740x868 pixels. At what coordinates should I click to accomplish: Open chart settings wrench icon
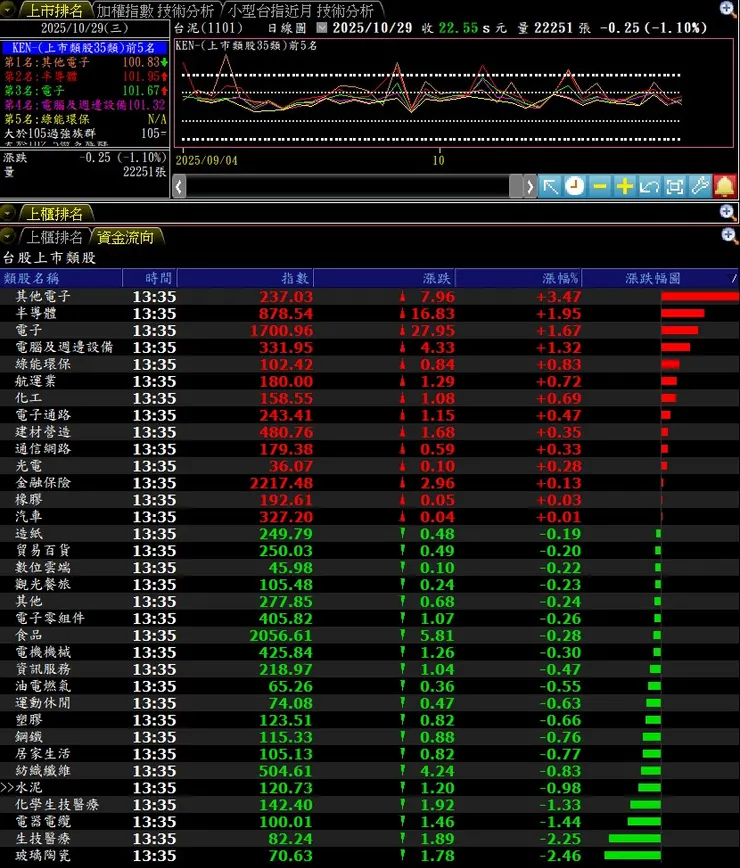tap(700, 187)
